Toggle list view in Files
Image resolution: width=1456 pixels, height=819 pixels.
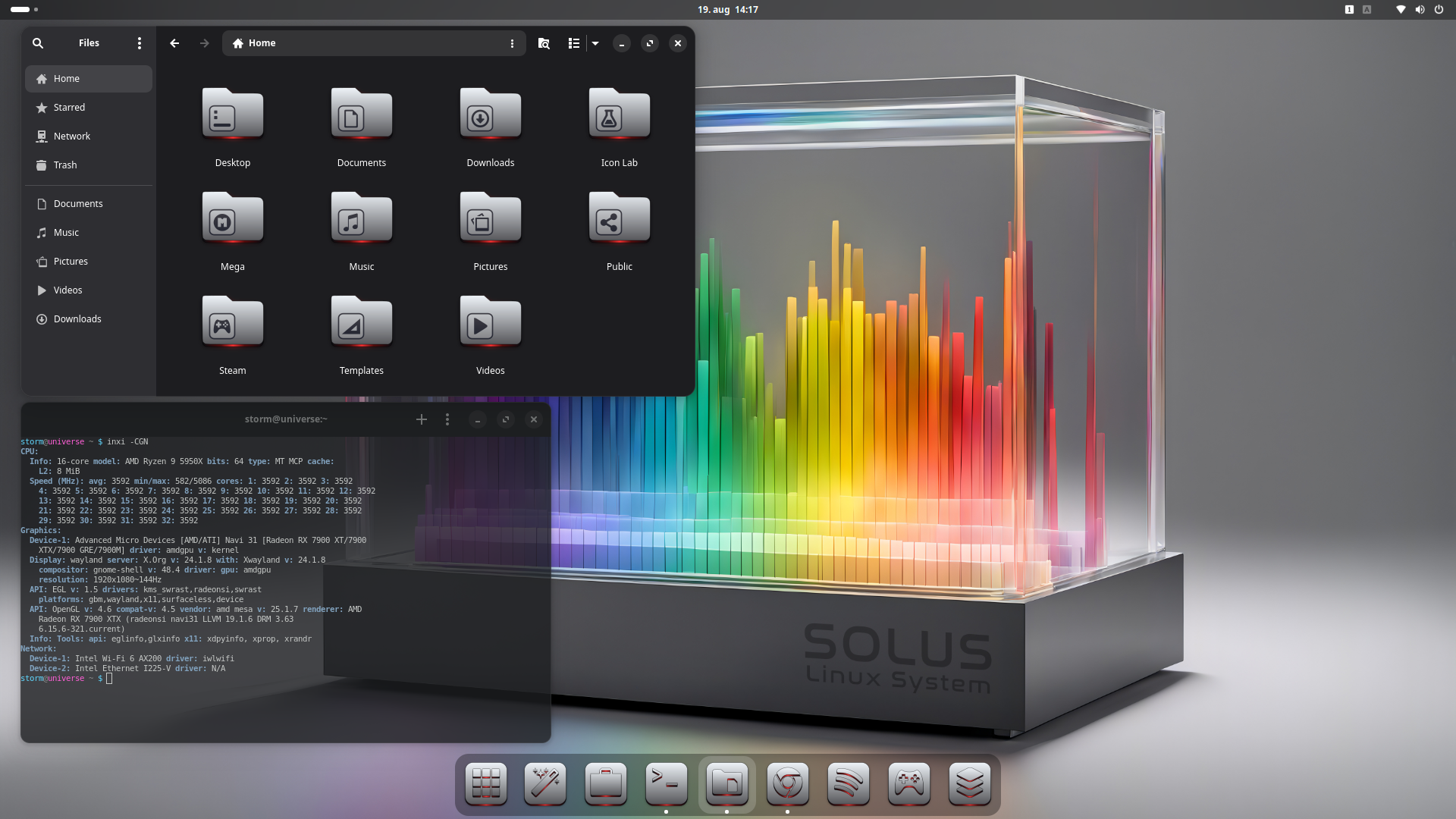(x=574, y=43)
